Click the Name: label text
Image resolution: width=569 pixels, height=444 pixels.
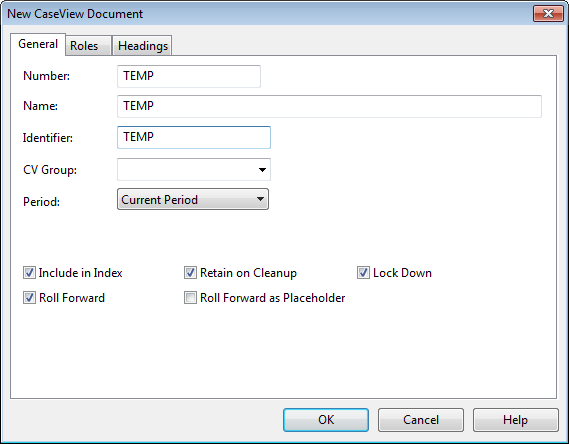point(40,106)
